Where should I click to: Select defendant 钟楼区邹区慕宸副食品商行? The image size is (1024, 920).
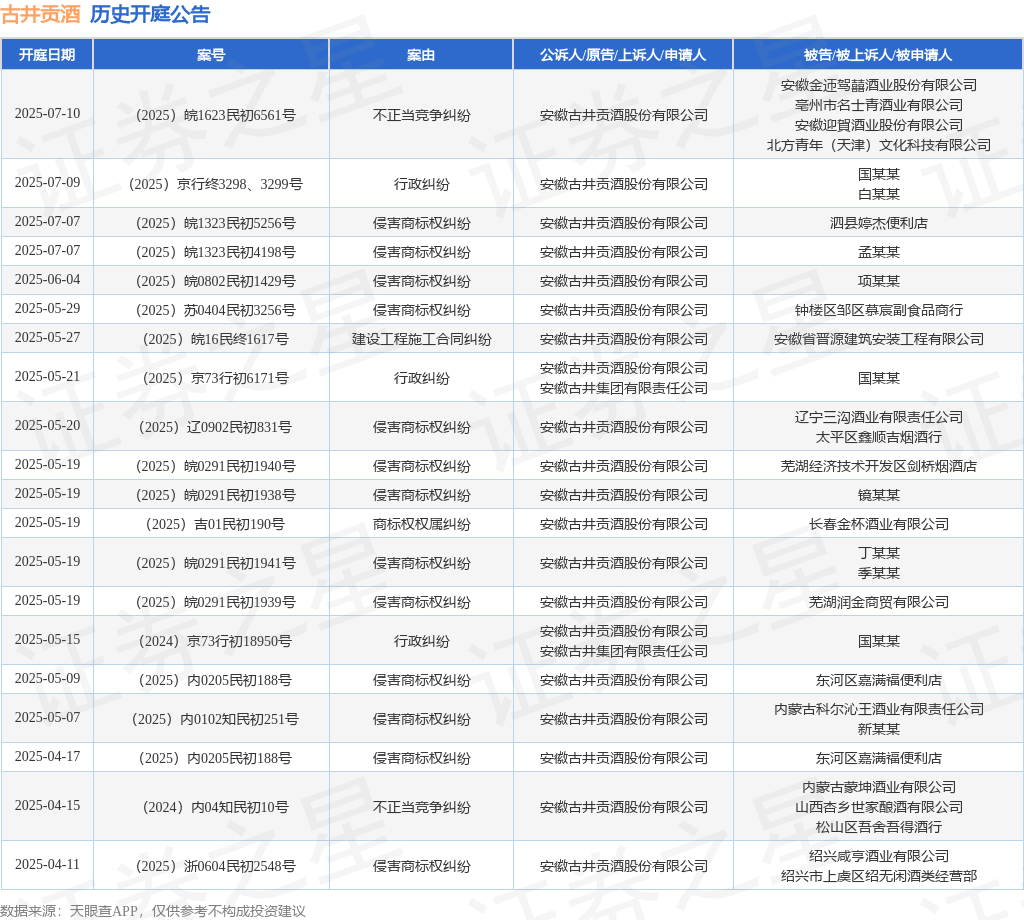tap(879, 310)
